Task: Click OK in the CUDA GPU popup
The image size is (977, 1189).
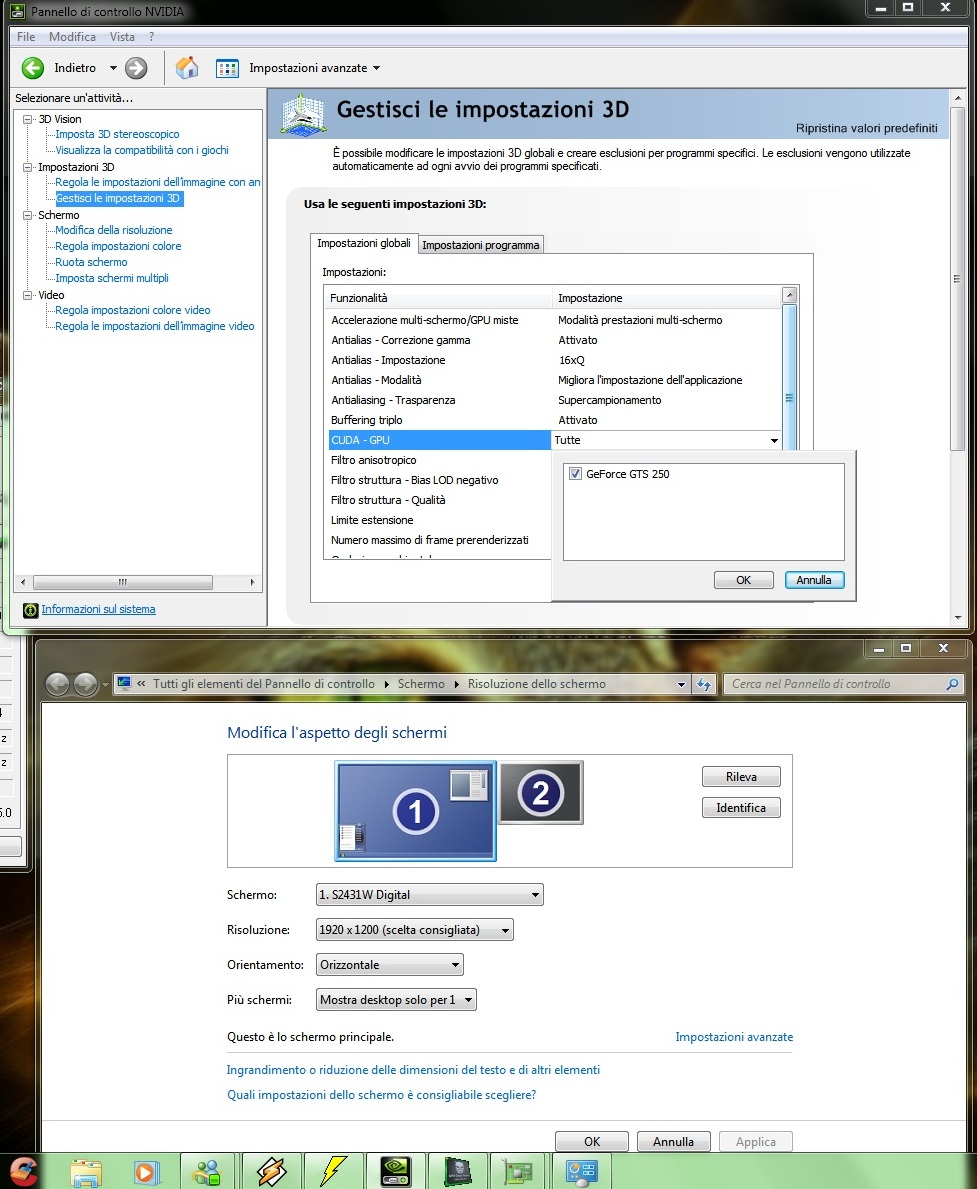Action: [743, 580]
